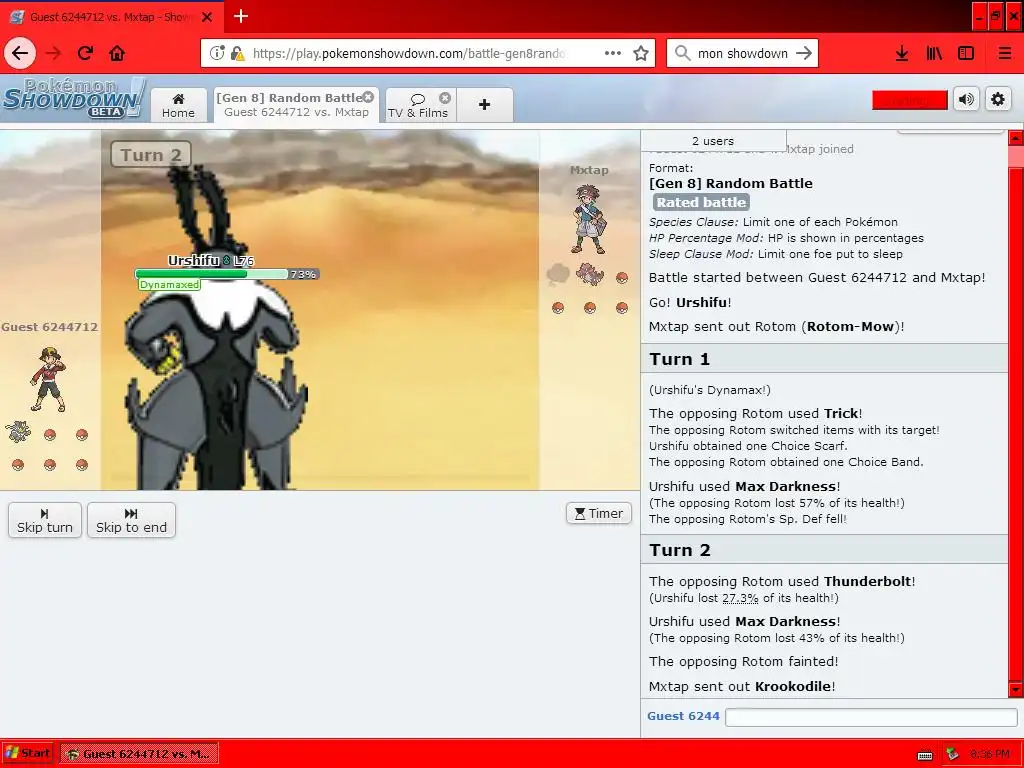Click the Pokémon Showdown BETA logo
The height and width of the screenshot is (768, 1024).
pos(74,99)
